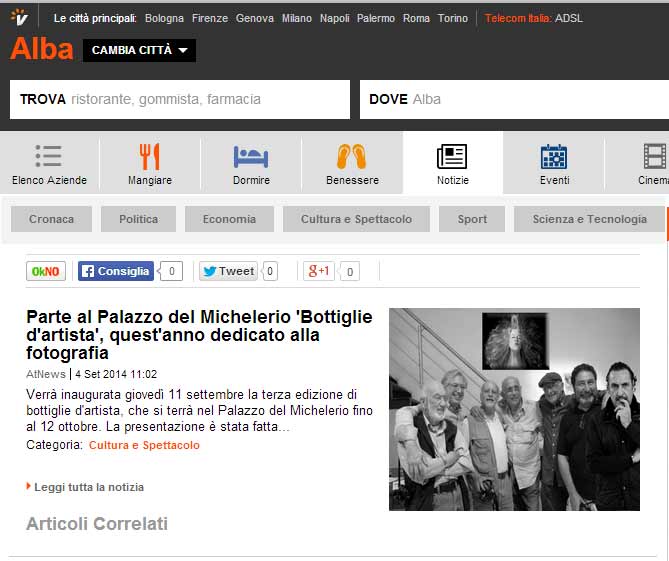Click the AtNews source text
Screen dimensions: 669x561
(46, 374)
